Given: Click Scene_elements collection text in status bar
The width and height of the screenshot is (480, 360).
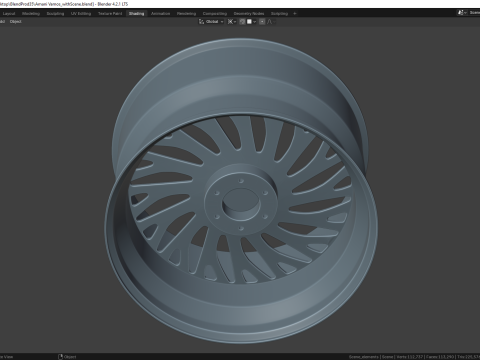Looking at the screenshot, I should (x=364, y=357).
